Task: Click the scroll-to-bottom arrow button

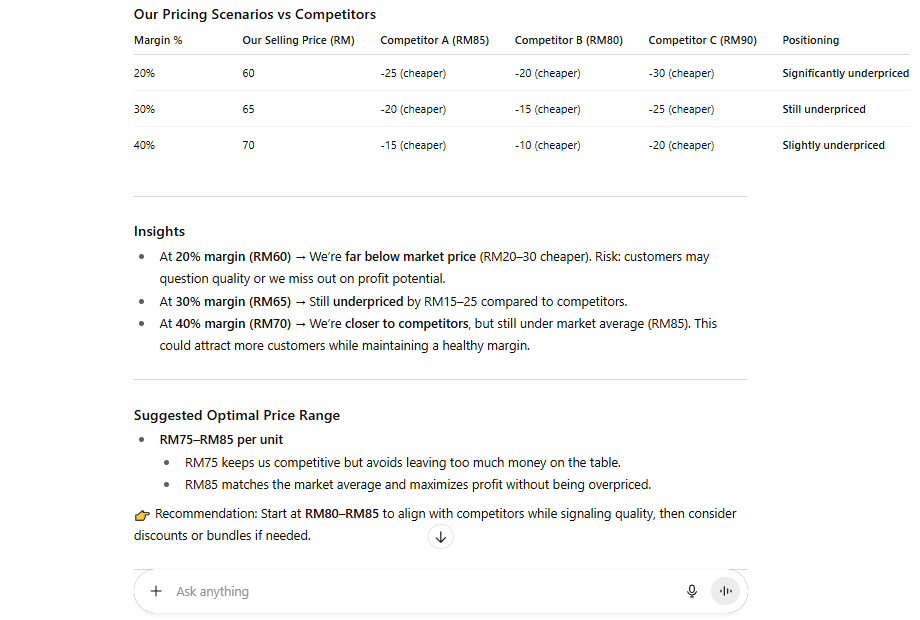Action: [440, 537]
